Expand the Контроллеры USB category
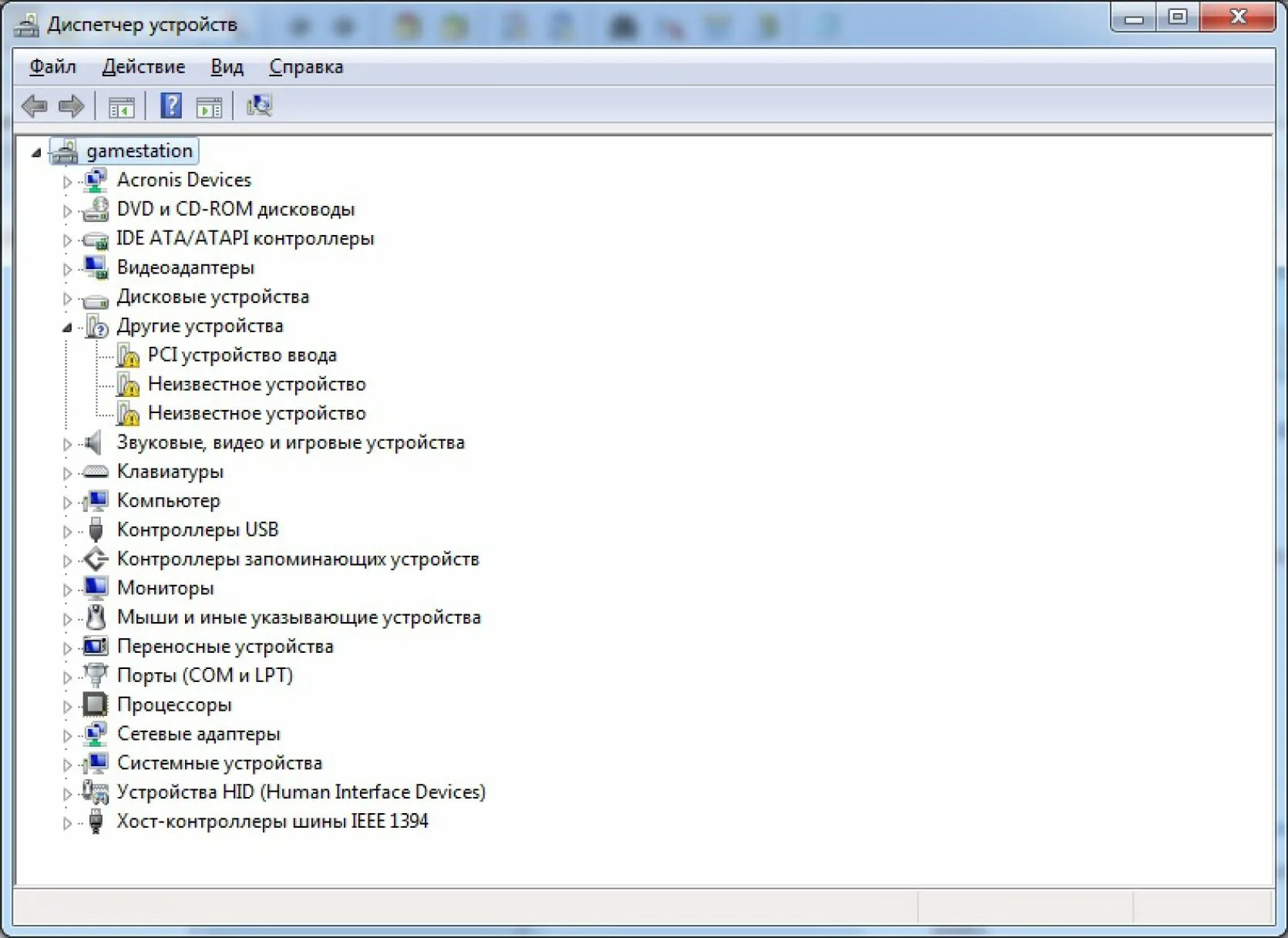This screenshot has width=1288, height=938. [67, 531]
